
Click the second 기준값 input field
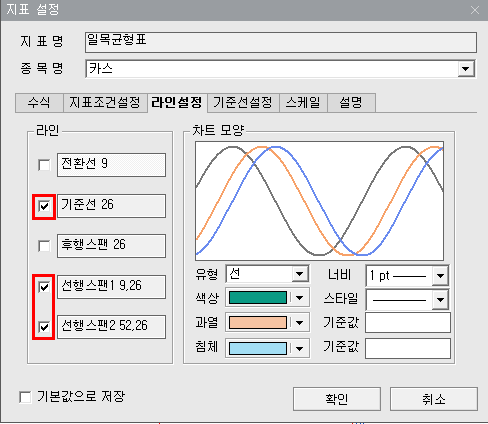pos(408,349)
